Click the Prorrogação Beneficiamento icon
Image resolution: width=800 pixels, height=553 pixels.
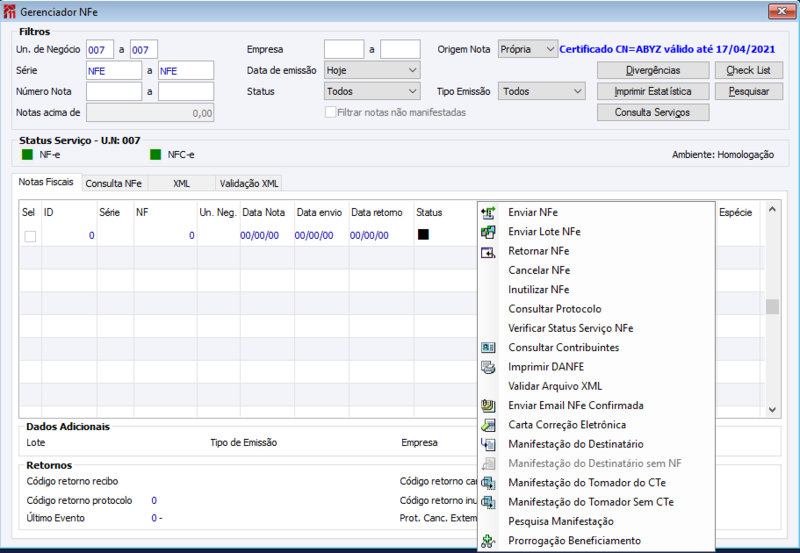tap(488, 541)
